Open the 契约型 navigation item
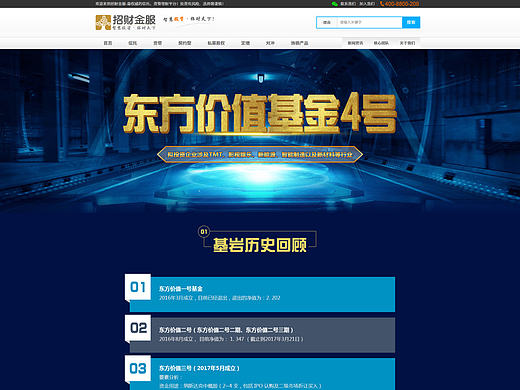Image resolution: width=520 pixels, height=390 pixels. [x=185, y=43]
